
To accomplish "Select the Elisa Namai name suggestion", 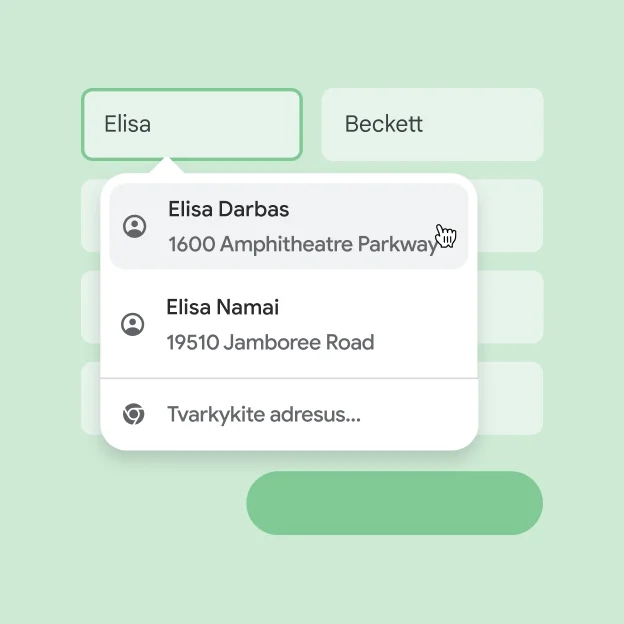I will tap(222, 307).
